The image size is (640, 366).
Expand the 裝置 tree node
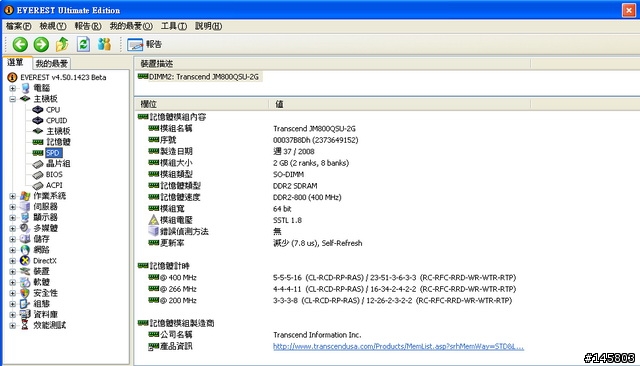[13, 272]
